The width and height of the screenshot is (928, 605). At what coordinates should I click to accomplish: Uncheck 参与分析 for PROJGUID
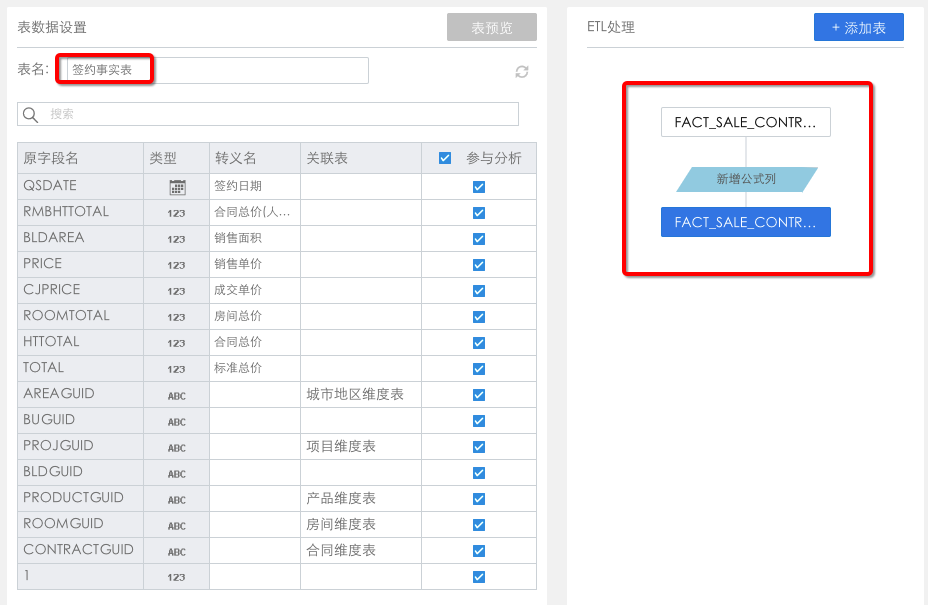pos(479,448)
